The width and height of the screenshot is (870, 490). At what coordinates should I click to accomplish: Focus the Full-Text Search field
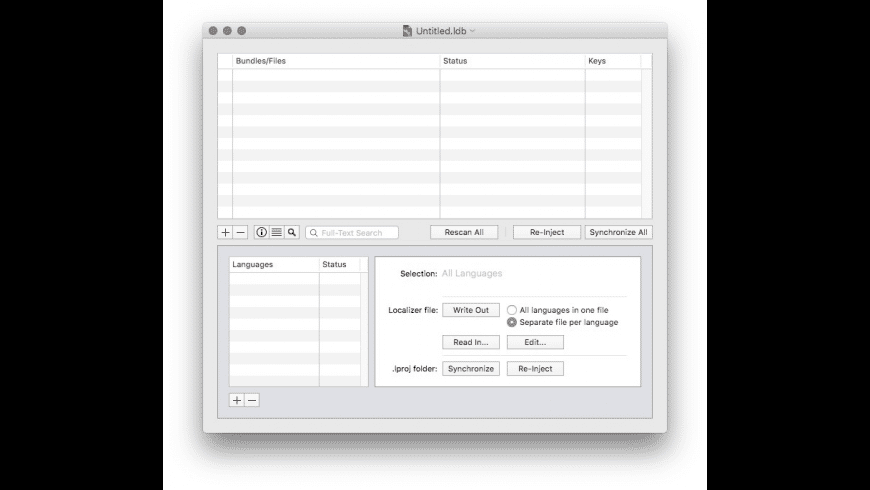coord(352,233)
